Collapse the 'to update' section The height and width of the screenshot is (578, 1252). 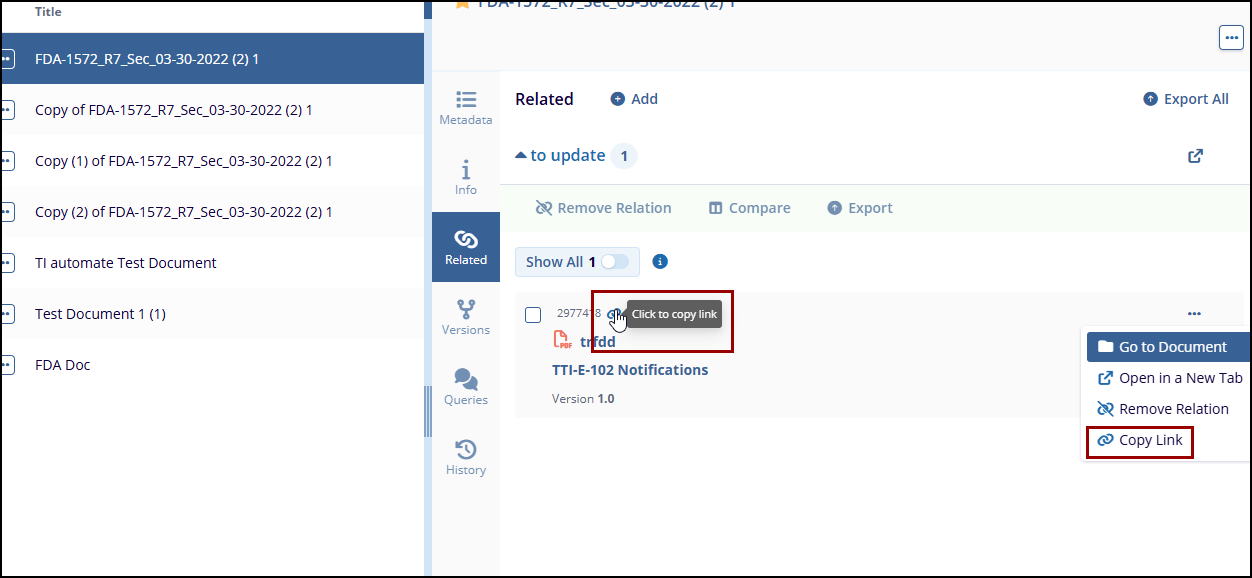560,156
